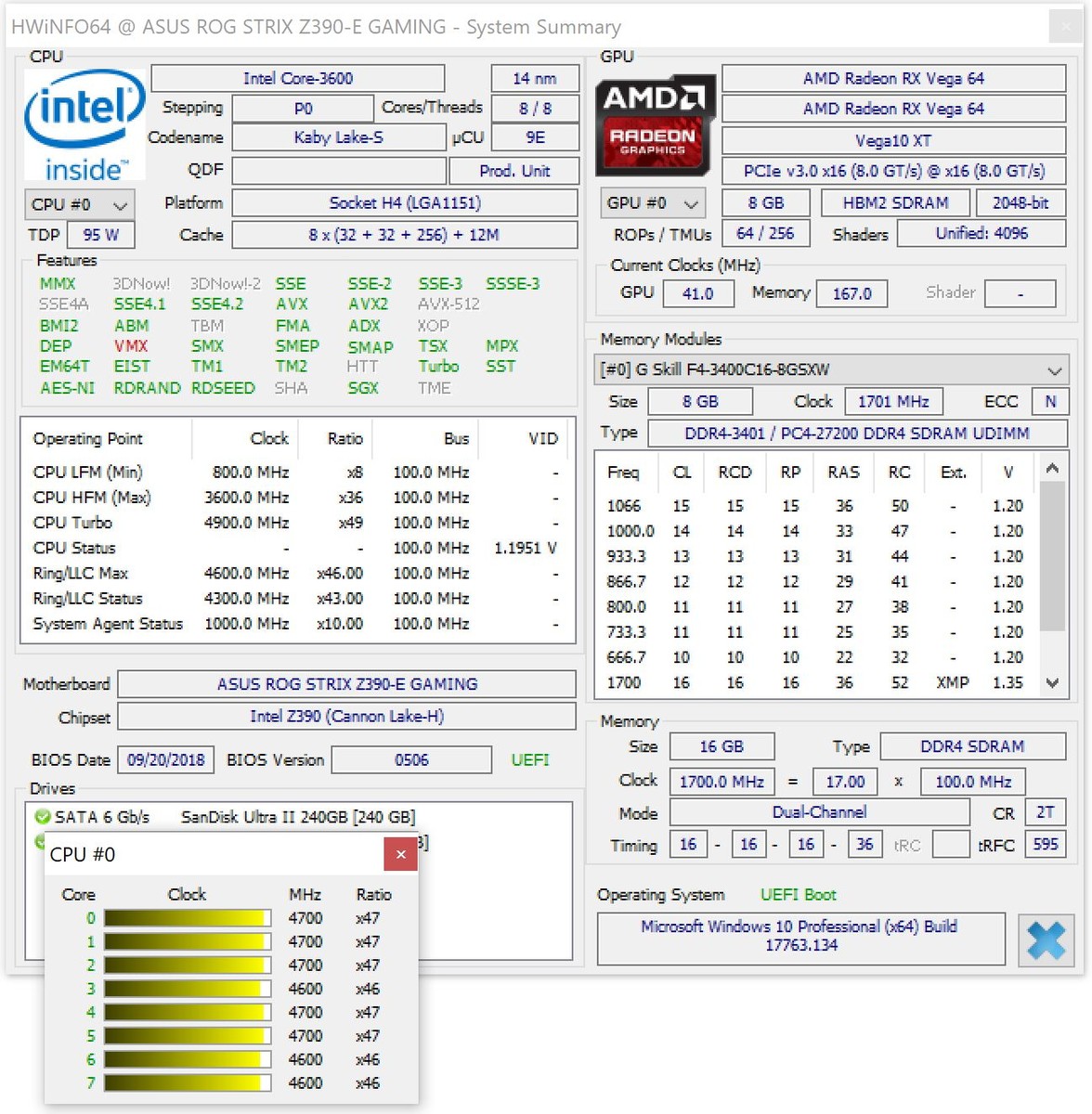Viewport: 1092px width, 1114px height.
Task: Open the CPU #0 selector dropdown
Action: (x=79, y=204)
